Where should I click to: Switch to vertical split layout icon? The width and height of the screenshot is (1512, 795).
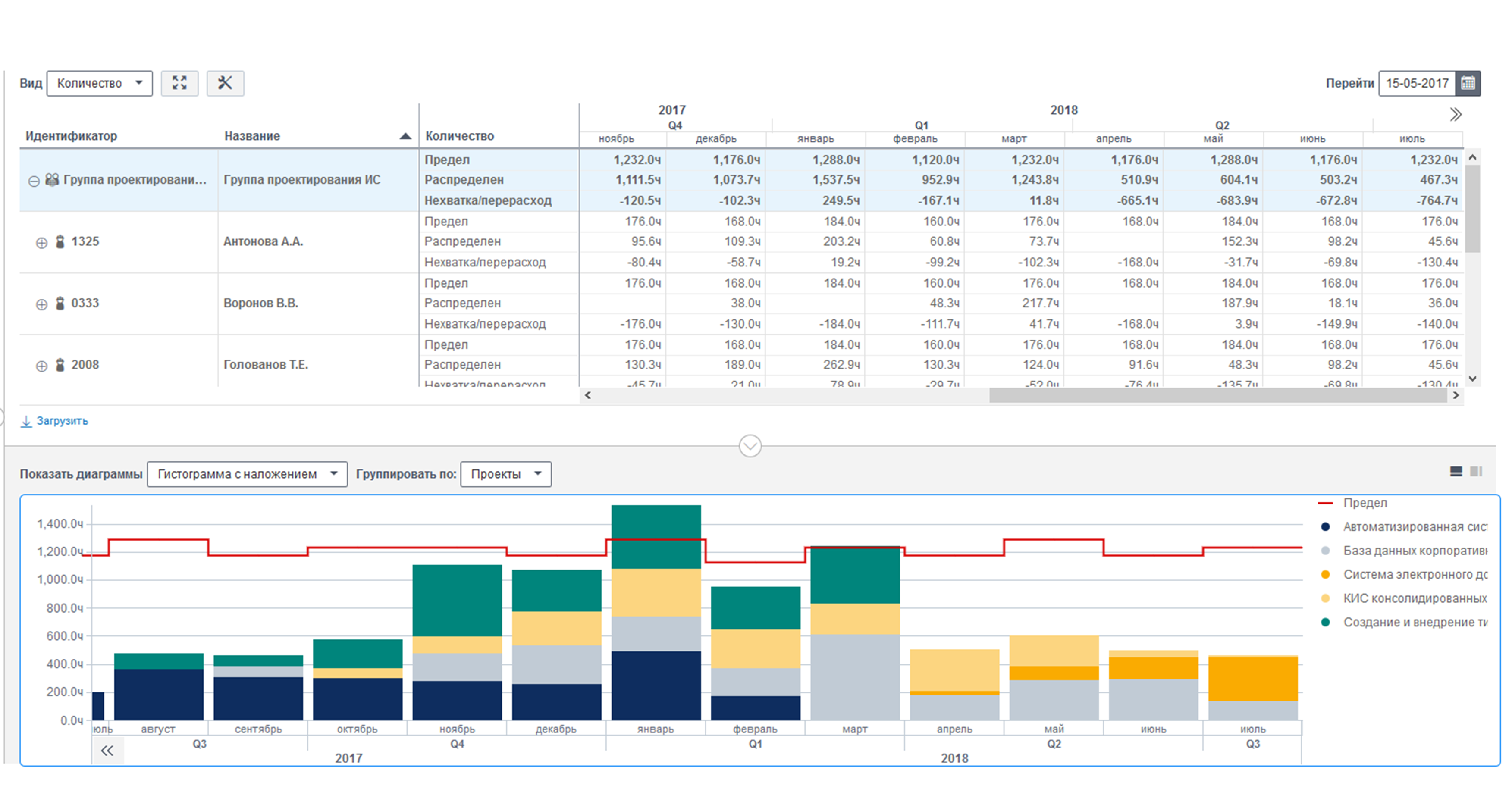coord(1476,471)
